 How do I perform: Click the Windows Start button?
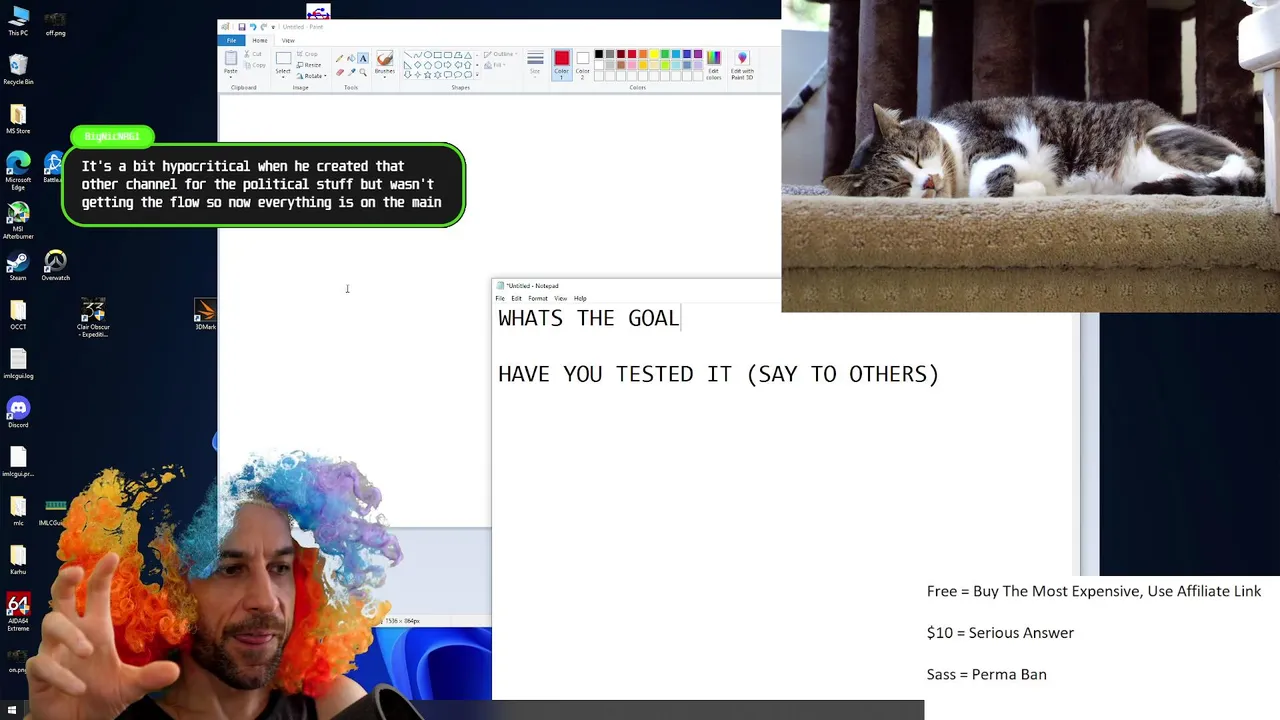[x=12, y=711]
